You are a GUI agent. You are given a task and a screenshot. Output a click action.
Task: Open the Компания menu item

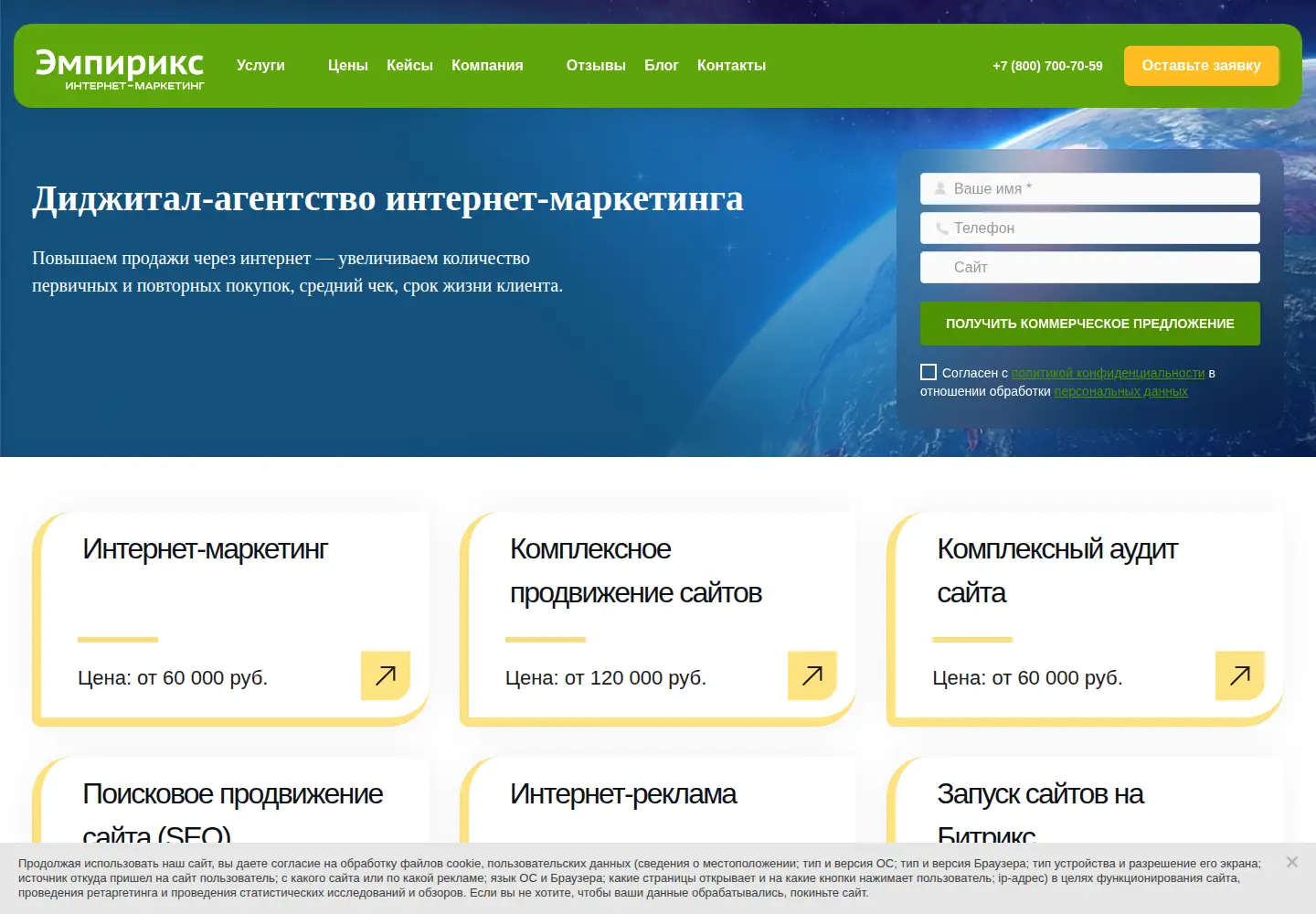[x=487, y=66]
